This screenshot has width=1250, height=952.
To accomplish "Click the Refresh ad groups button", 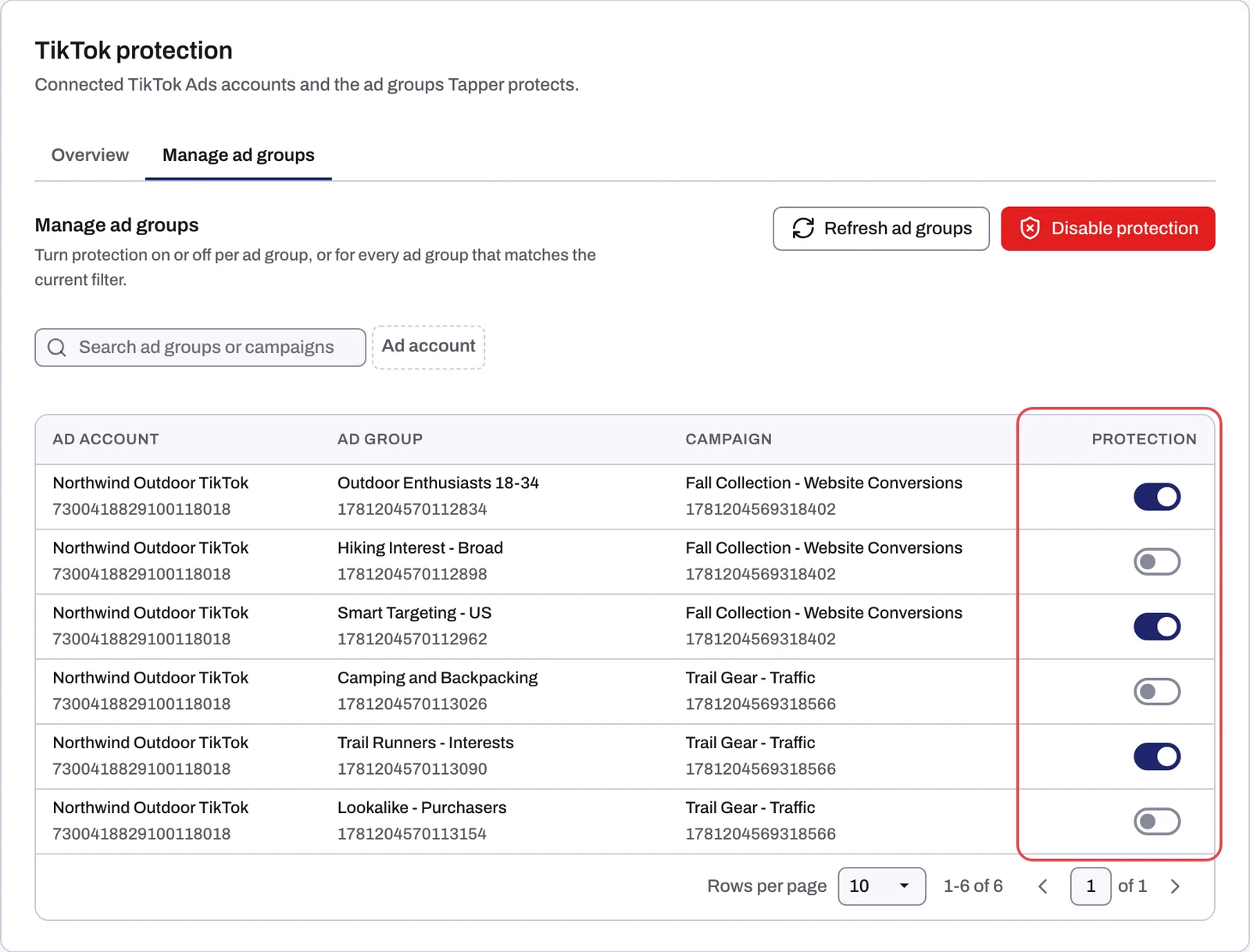I will [881, 229].
